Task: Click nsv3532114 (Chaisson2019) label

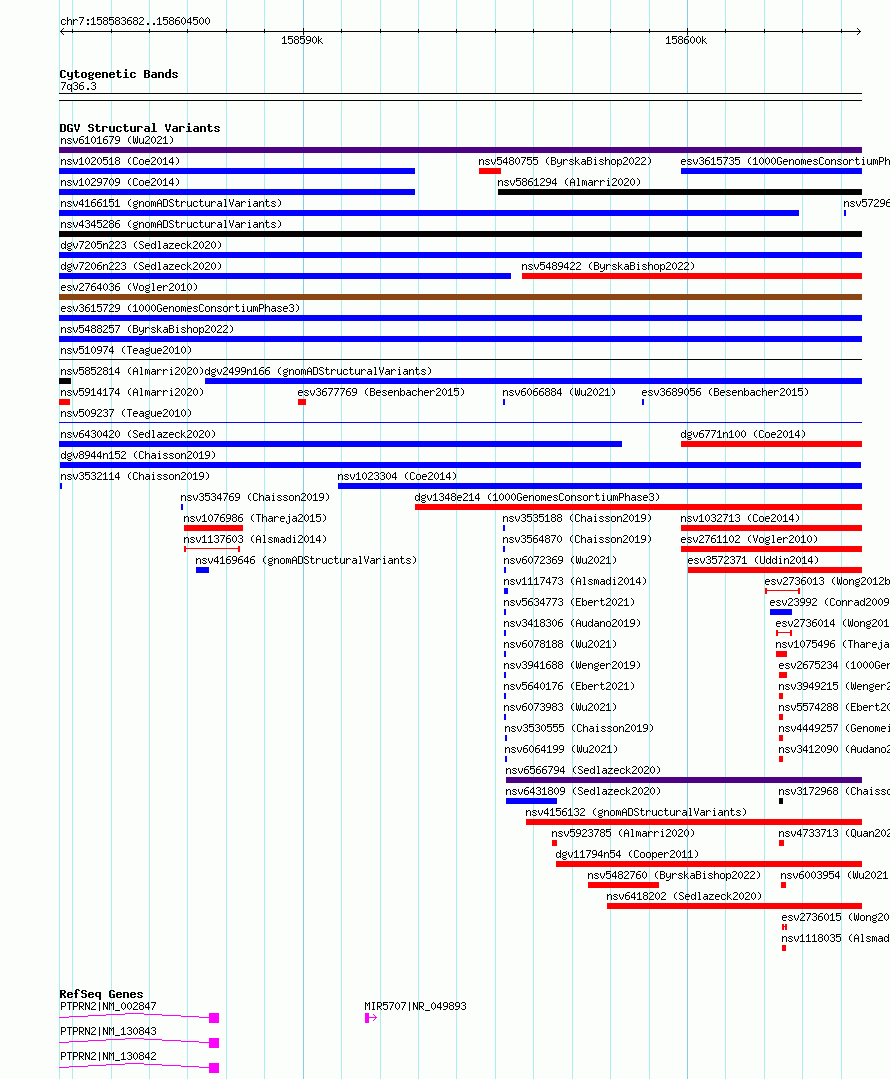Action: tap(135, 476)
